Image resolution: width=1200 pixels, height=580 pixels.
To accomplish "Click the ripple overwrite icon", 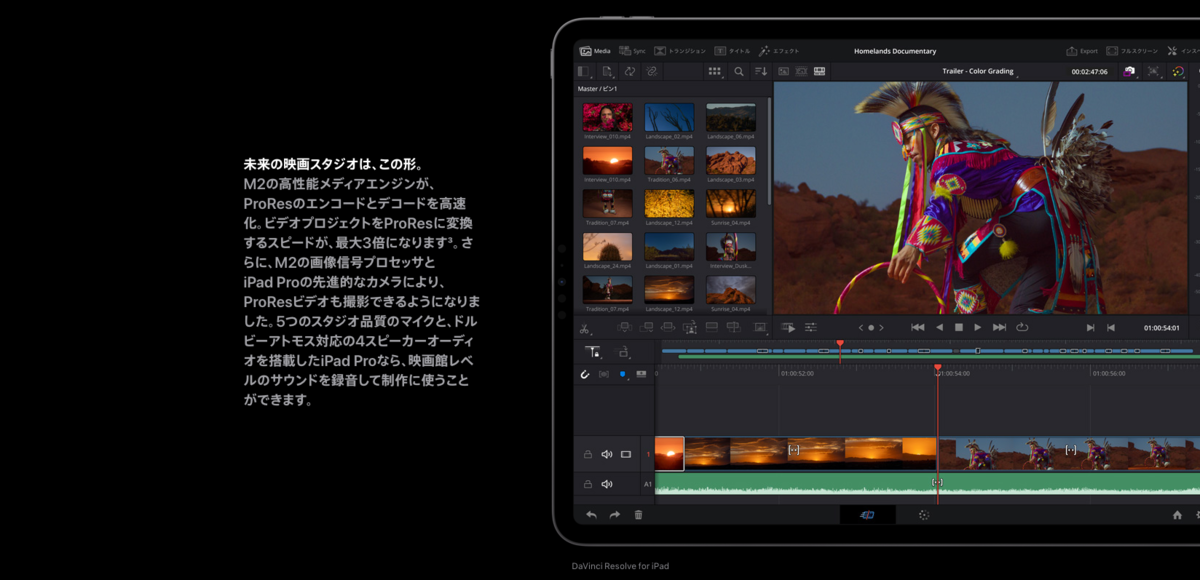I will (x=668, y=327).
